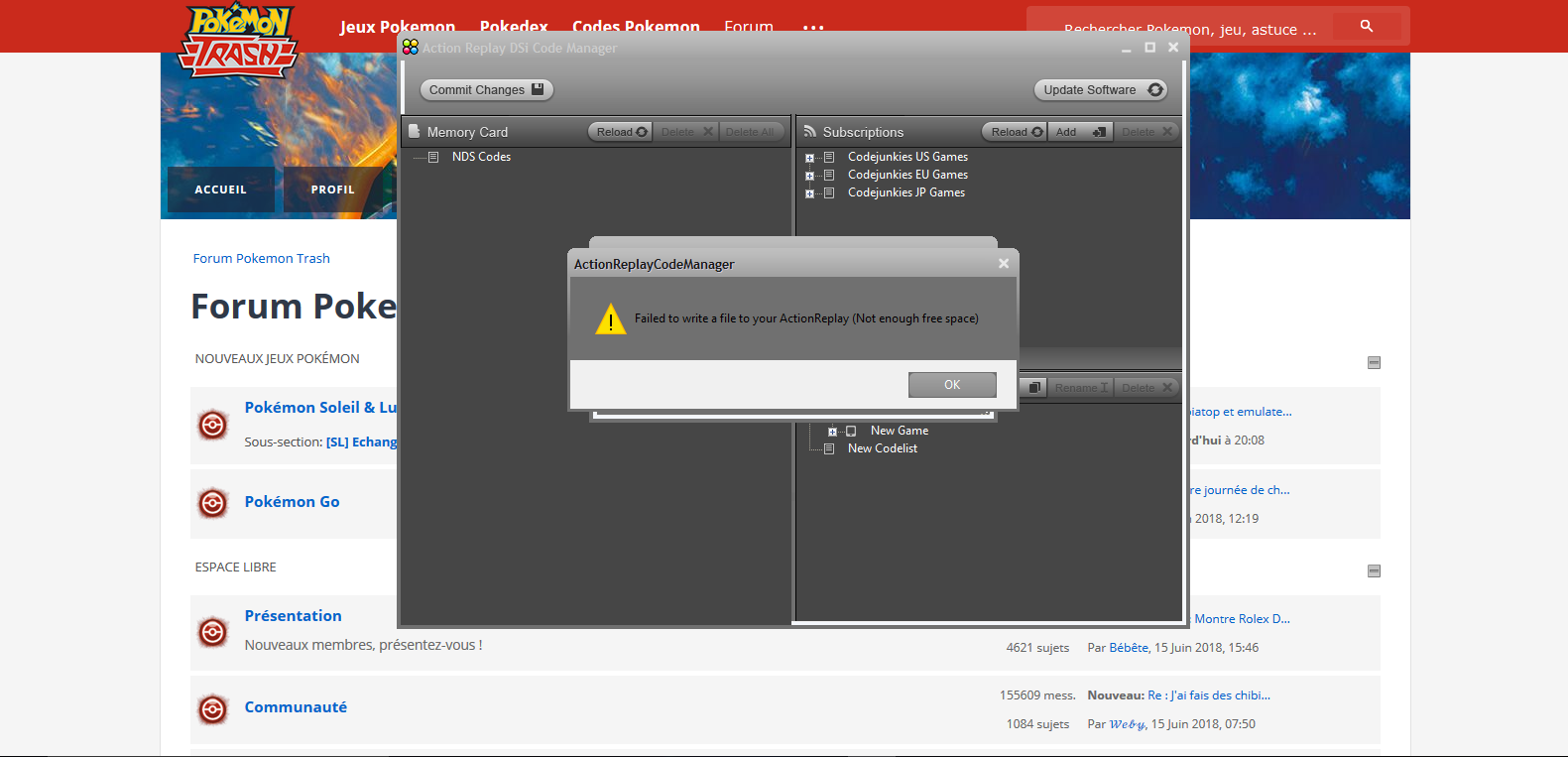Open the Montre Rolex D... post link
Viewport: 1568px width, 757px height.
pyautogui.click(x=1242, y=619)
